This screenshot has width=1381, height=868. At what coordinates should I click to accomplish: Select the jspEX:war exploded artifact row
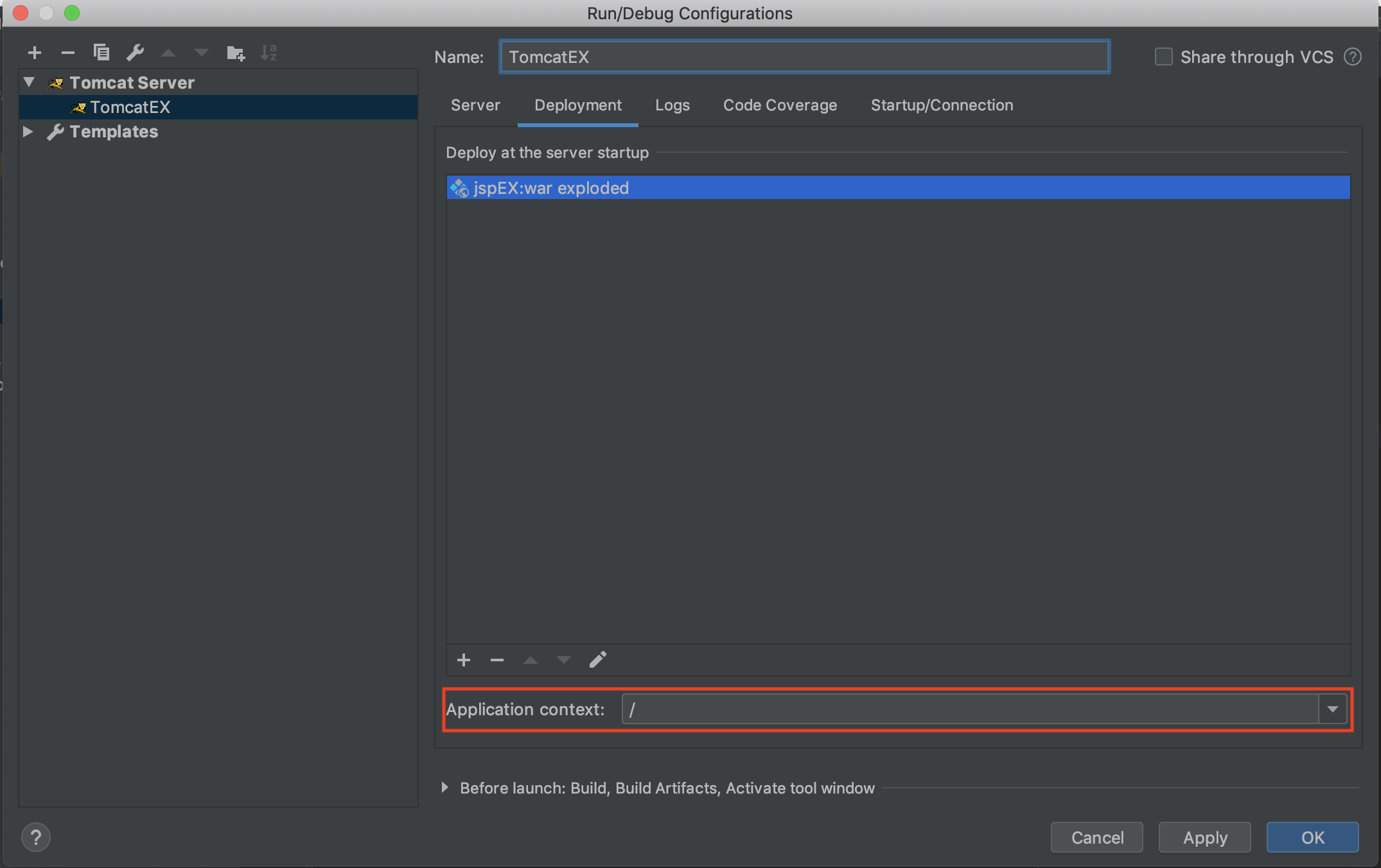click(x=899, y=187)
